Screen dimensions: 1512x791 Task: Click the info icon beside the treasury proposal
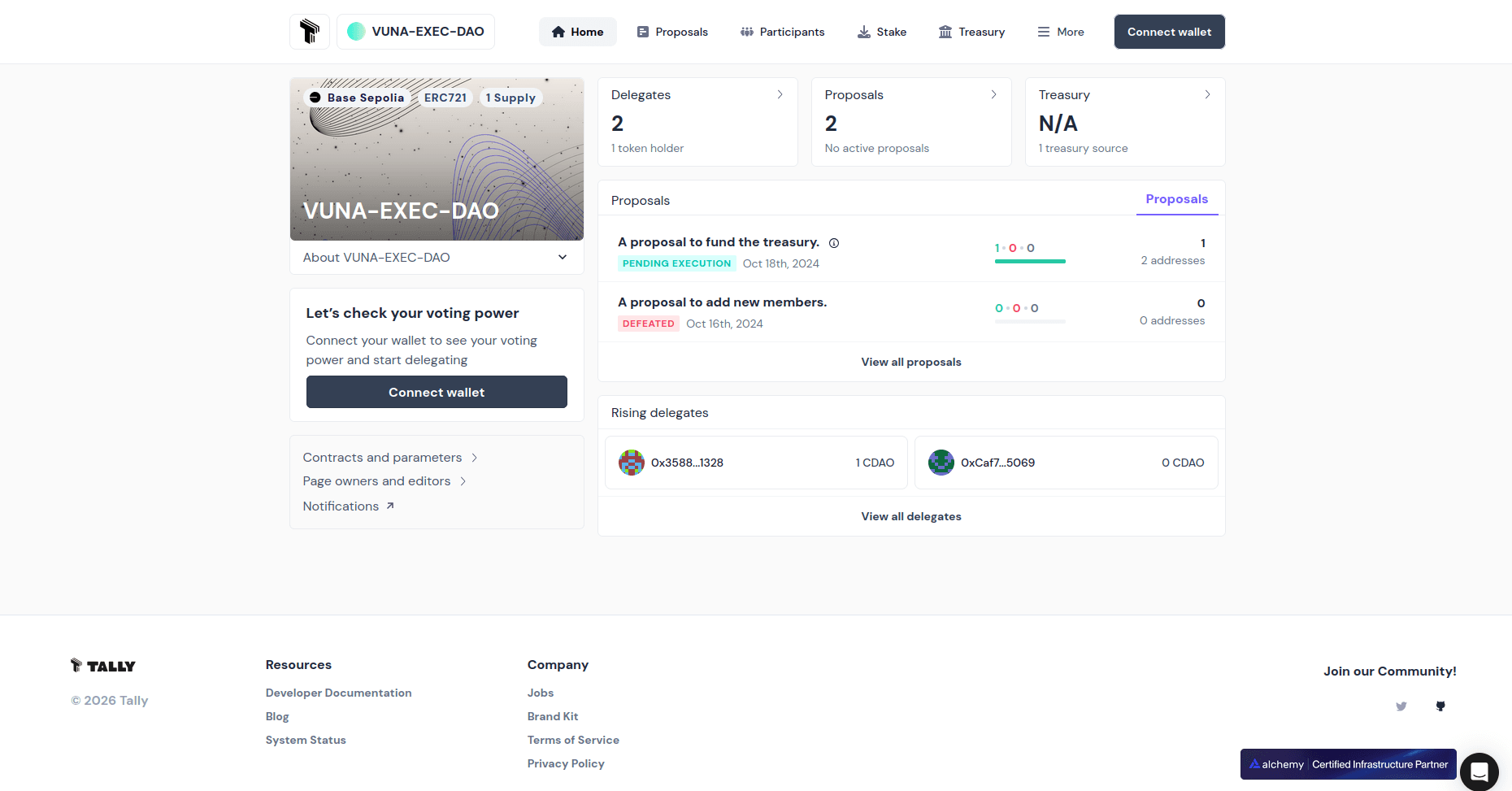[x=834, y=242]
